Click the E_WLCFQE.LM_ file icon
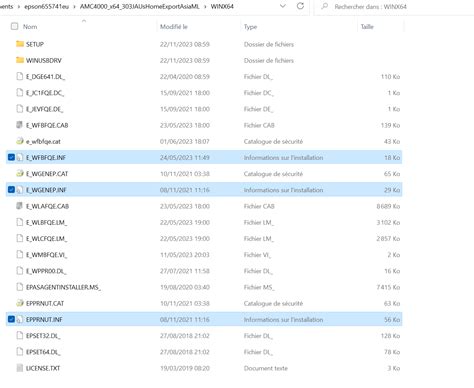Image resolution: width=474 pixels, height=388 pixels. click(x=20, y=238)
